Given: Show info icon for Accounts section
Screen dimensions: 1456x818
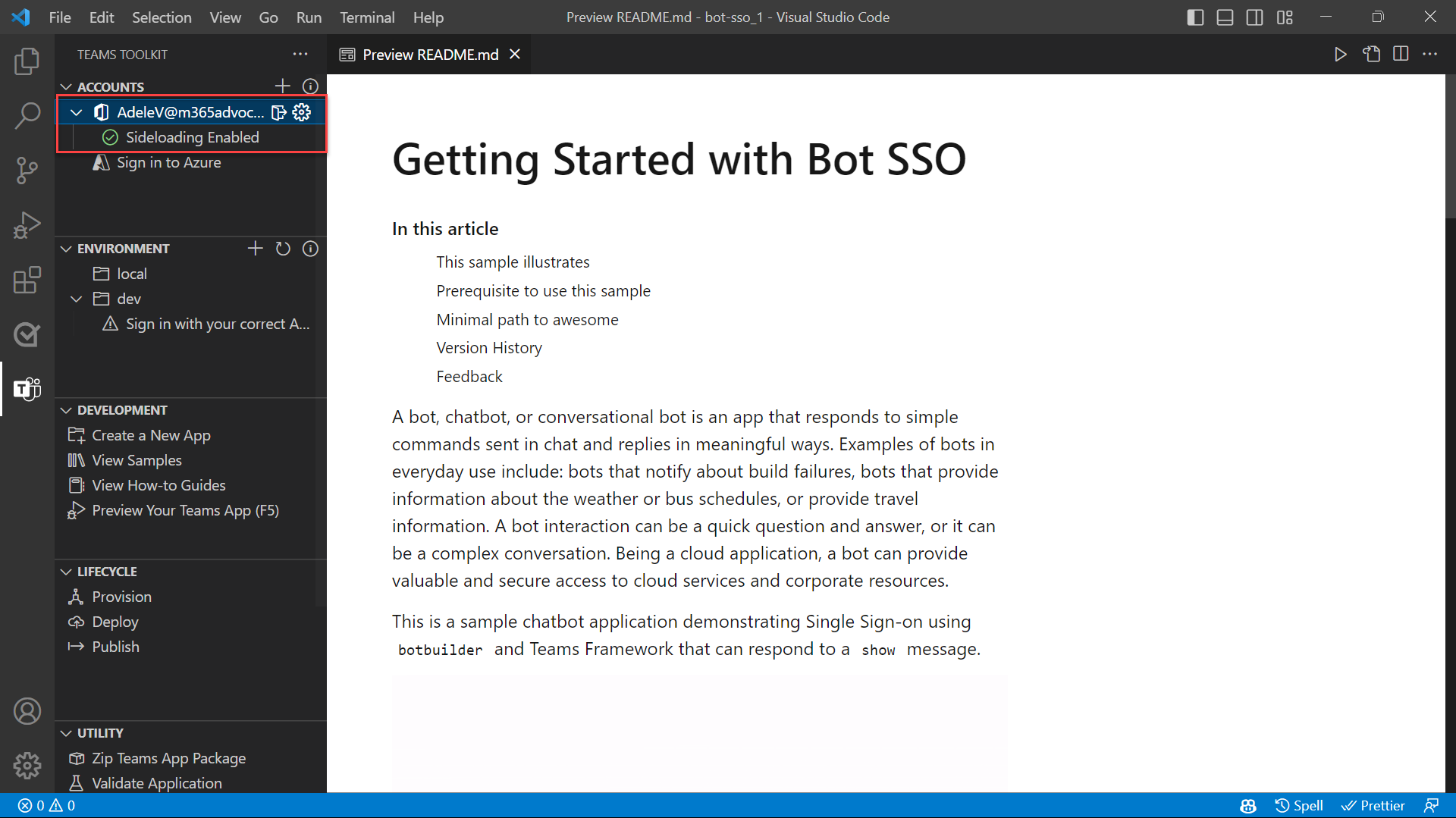Looking at the screenshot, I should click(310, 86).
